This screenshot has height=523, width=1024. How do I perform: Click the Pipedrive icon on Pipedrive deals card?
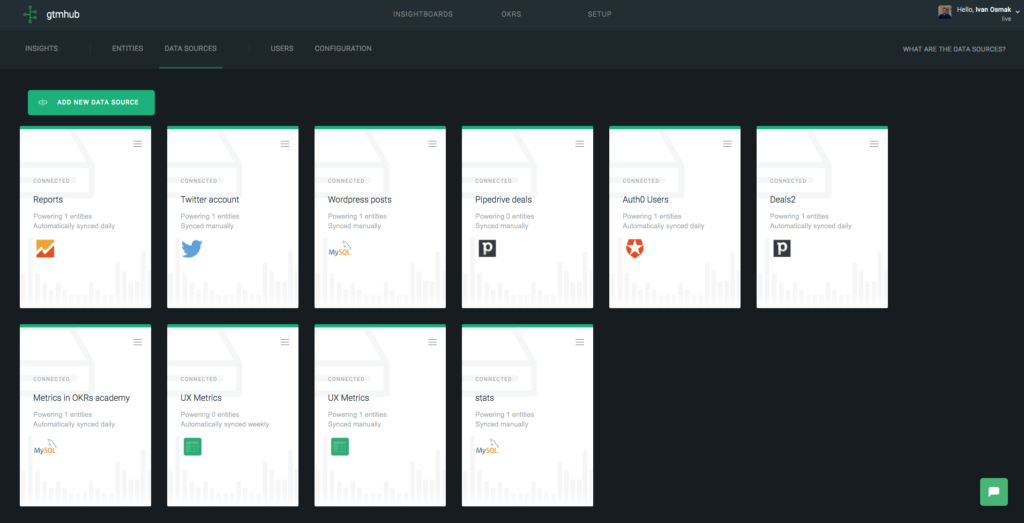pos(487,248)
